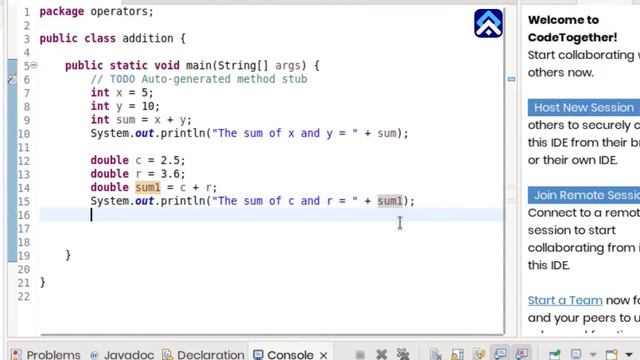Toggle Scroll Lock in the Console
The height and width of the screenshot is (360, 640).
(x=457, y=354)
